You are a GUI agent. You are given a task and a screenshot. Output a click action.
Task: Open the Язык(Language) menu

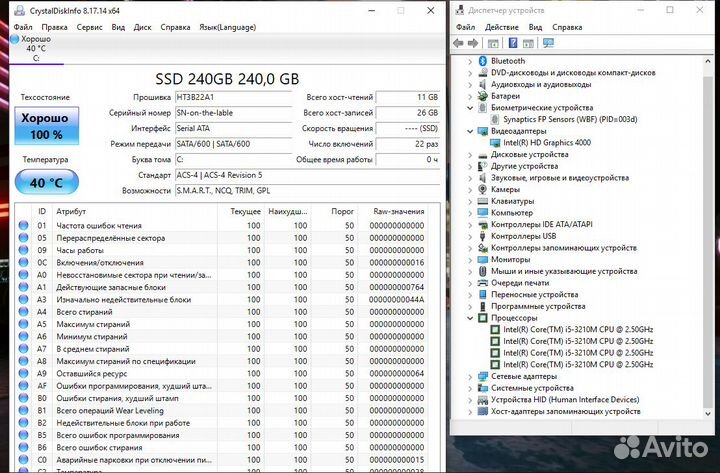coord(227,27)
